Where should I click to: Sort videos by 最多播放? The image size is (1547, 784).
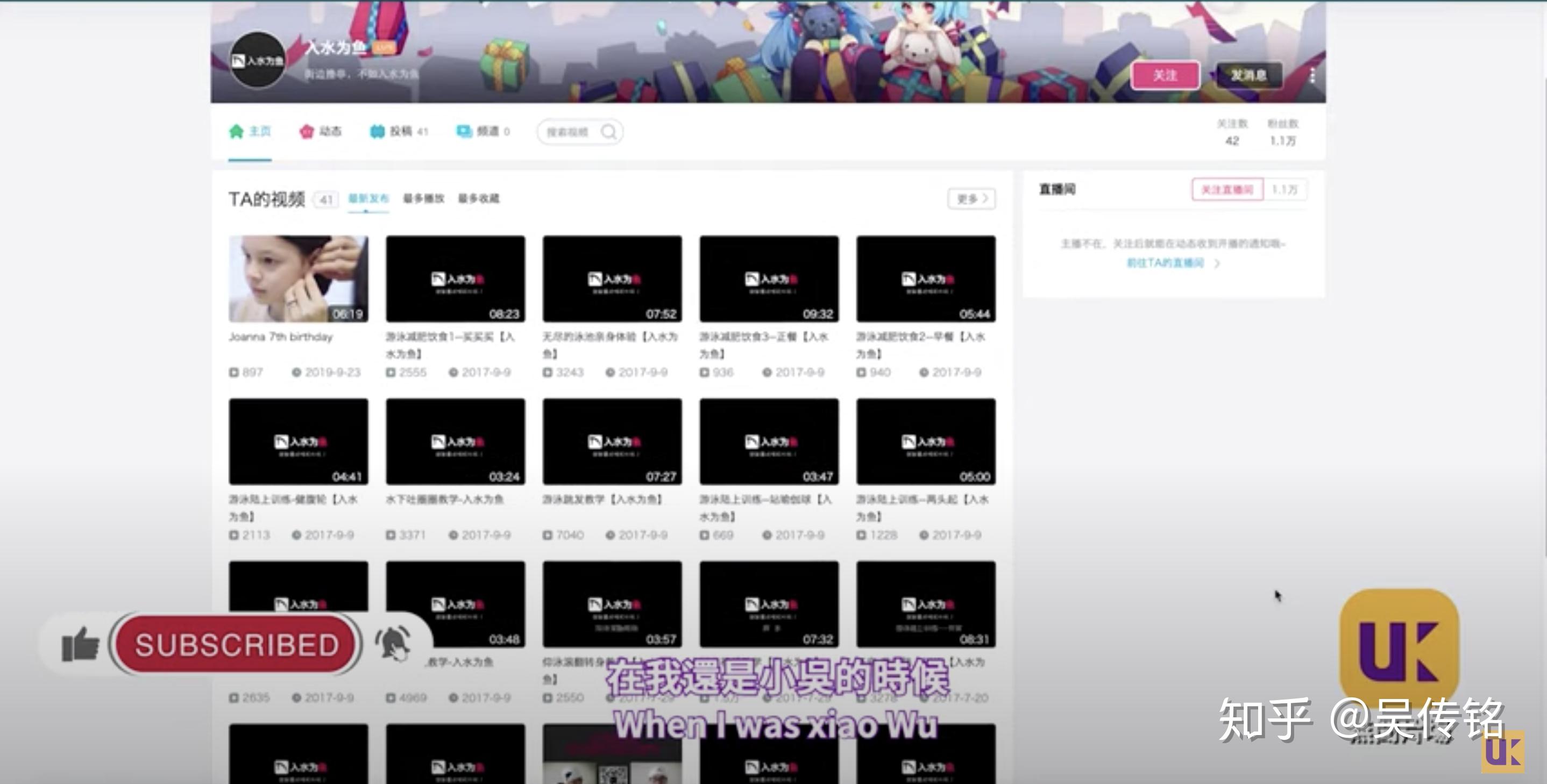[x=423, y=199]
